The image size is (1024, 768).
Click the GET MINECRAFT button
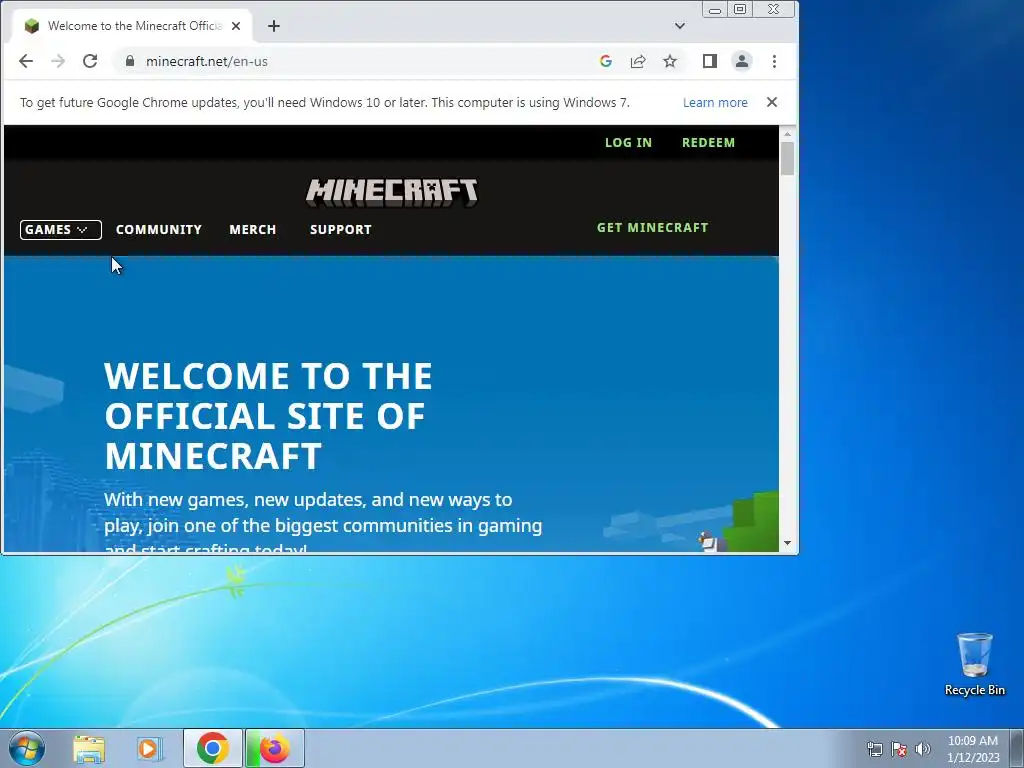pyautogui.click(x=652, y=227)
